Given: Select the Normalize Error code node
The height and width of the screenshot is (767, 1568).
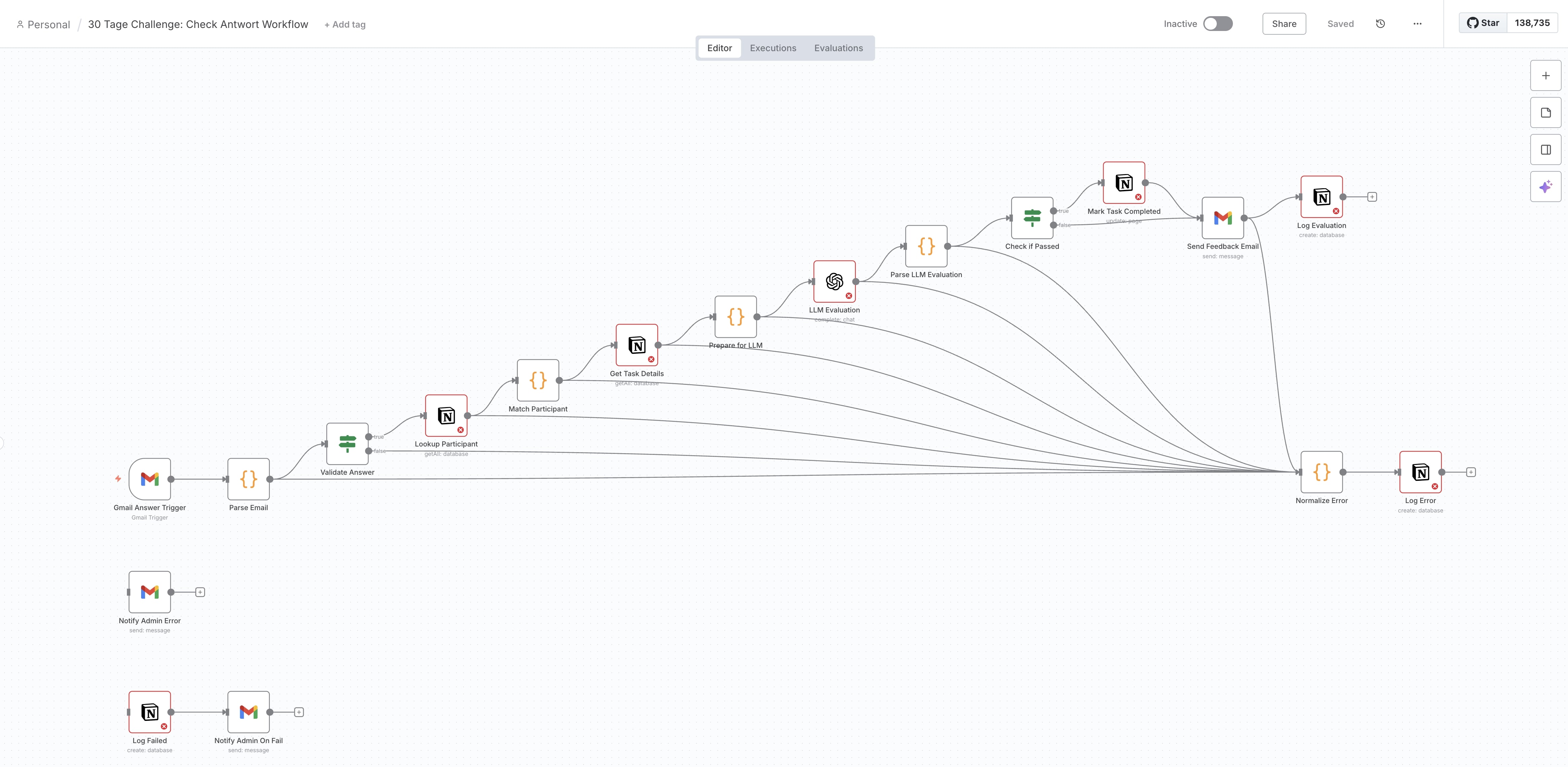Looking at the screenshot, I should click(1321, 472).
